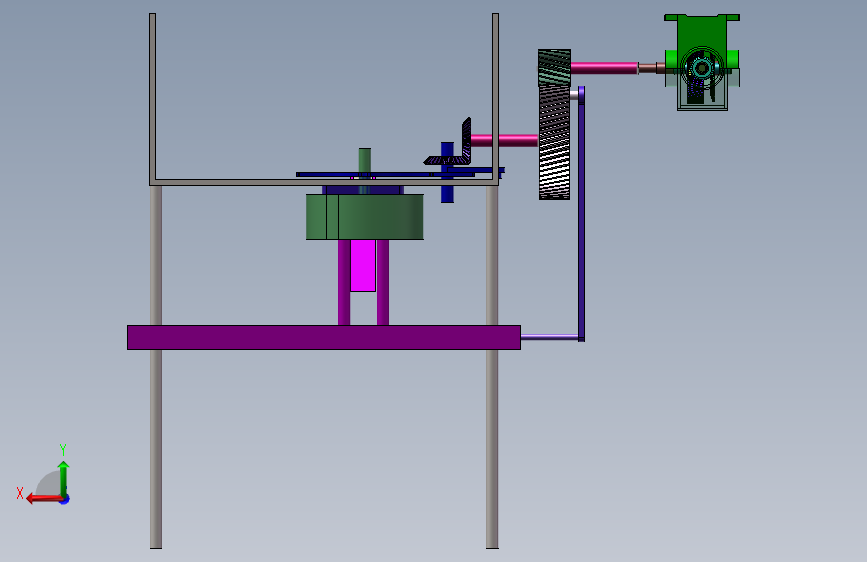Select the flat blue plate inside the tray
This screenshot has width=867, height=562.
click(385, 174)
